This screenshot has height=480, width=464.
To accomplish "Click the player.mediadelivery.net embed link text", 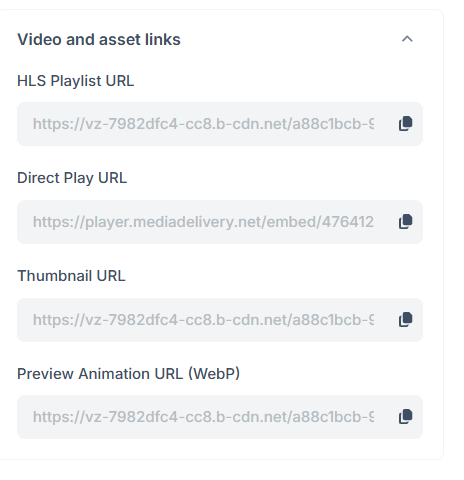I will [203, 222].
